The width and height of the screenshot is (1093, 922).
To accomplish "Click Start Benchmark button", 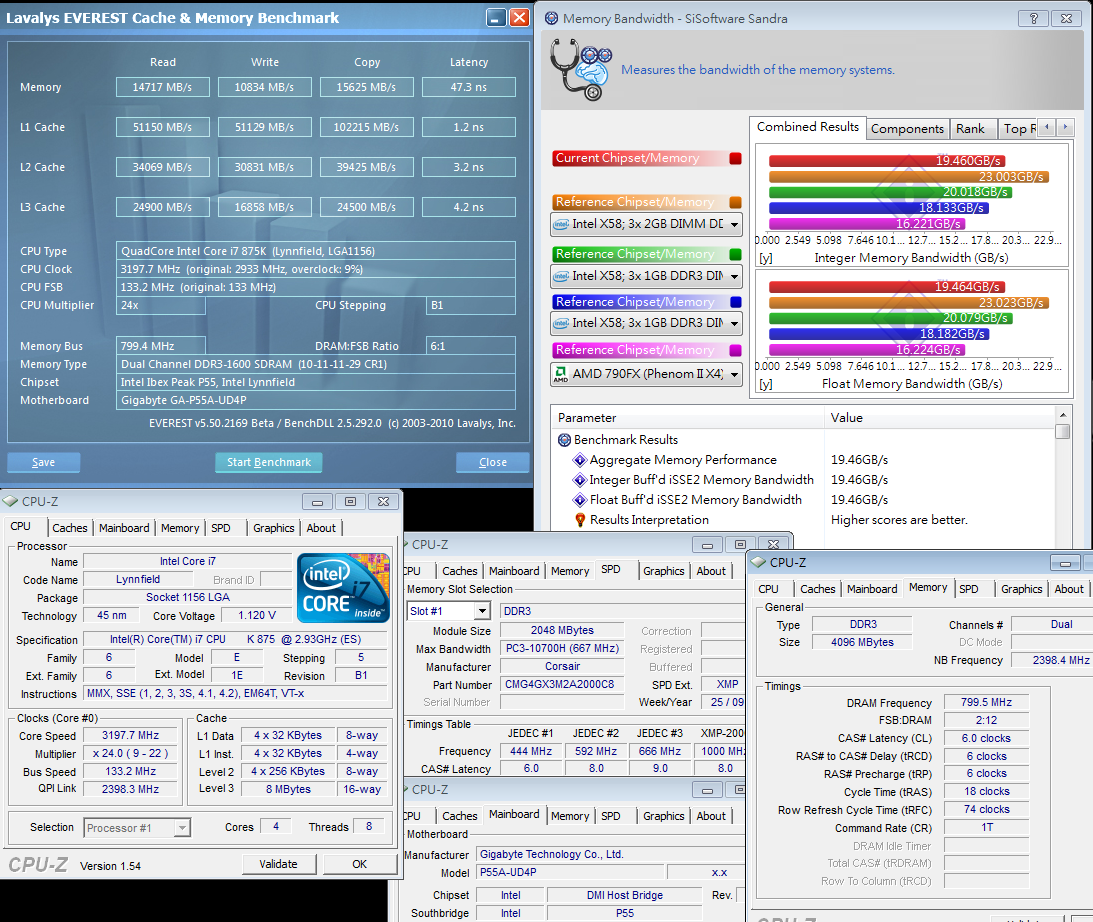I will coord(268,463).
